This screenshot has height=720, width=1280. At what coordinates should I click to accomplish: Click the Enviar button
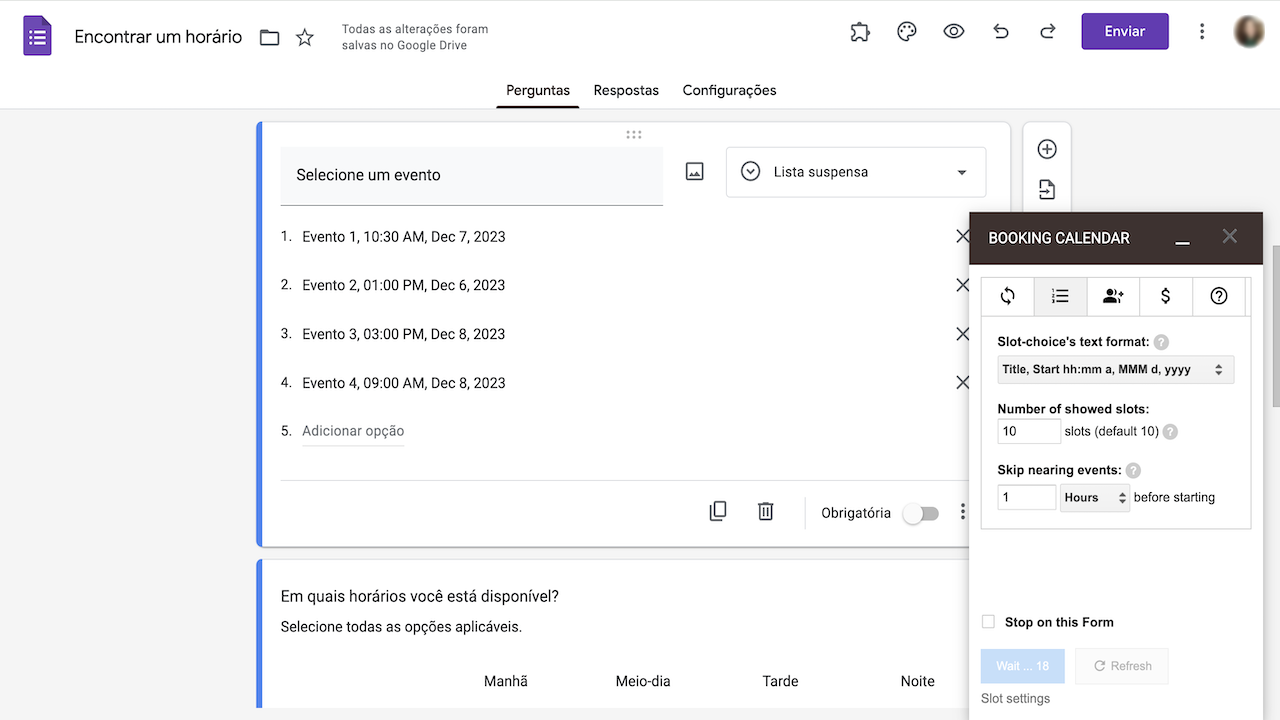pyautogui.click(x=1125, y=32)
